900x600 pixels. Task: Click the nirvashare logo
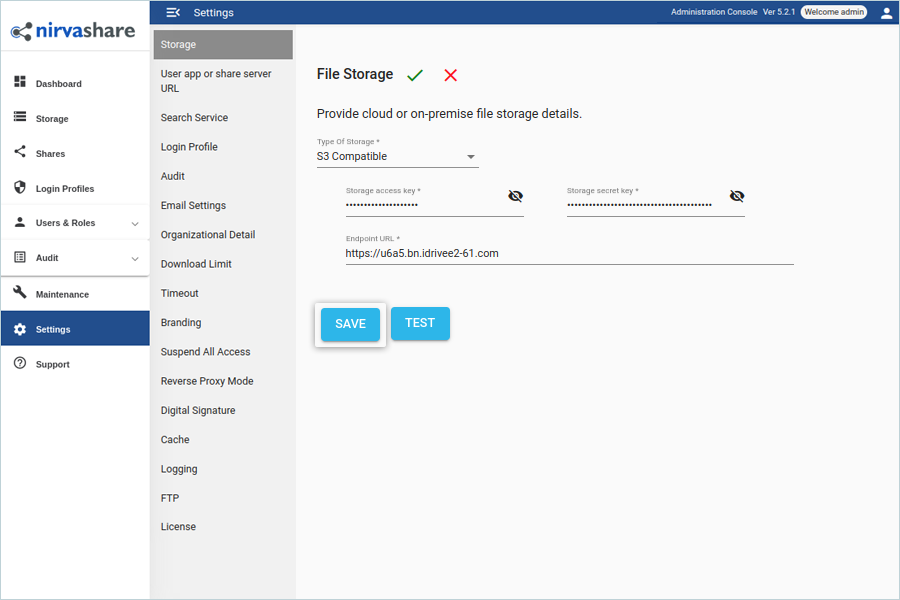[73, 30]
